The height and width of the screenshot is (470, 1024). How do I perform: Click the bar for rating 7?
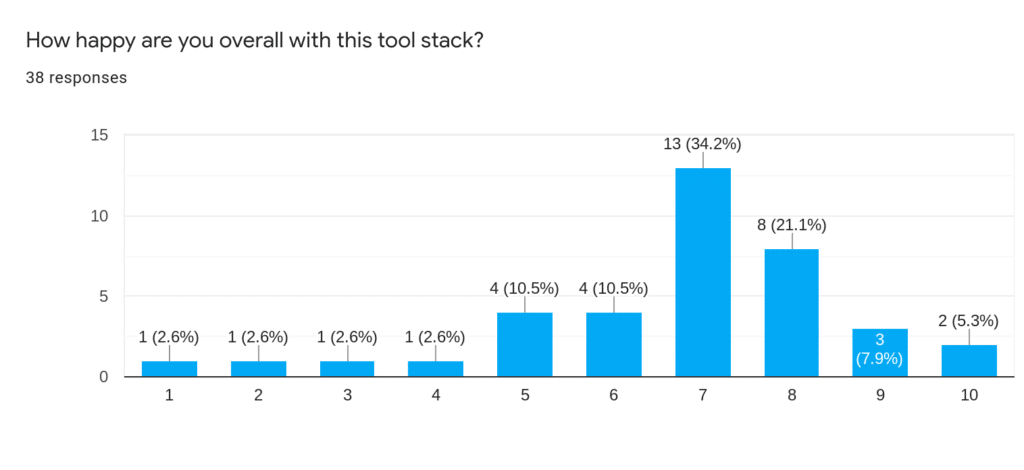pyautogui.click(x=703, y=272)
